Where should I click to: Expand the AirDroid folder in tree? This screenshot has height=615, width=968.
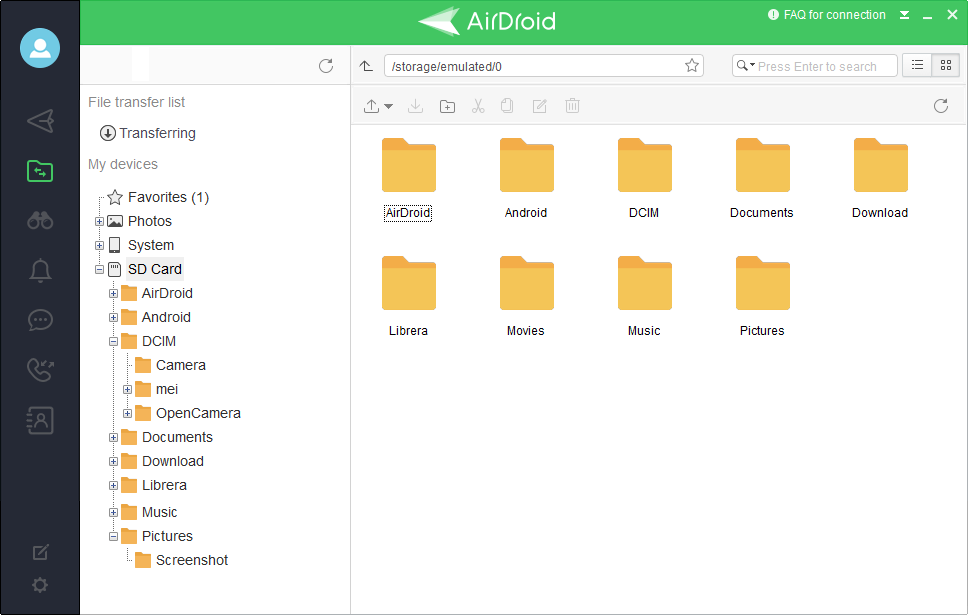tap(113, 293)
